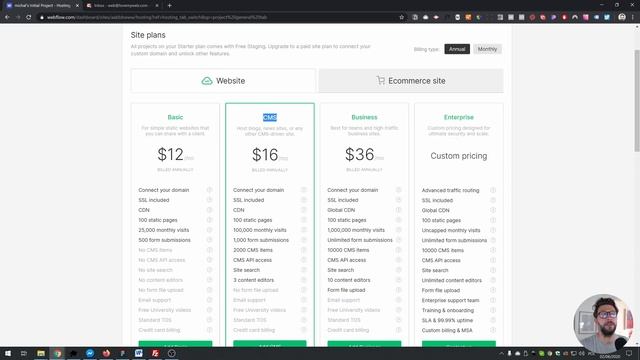Show info for Basic '100 static pages'

[x=209, y=220]
